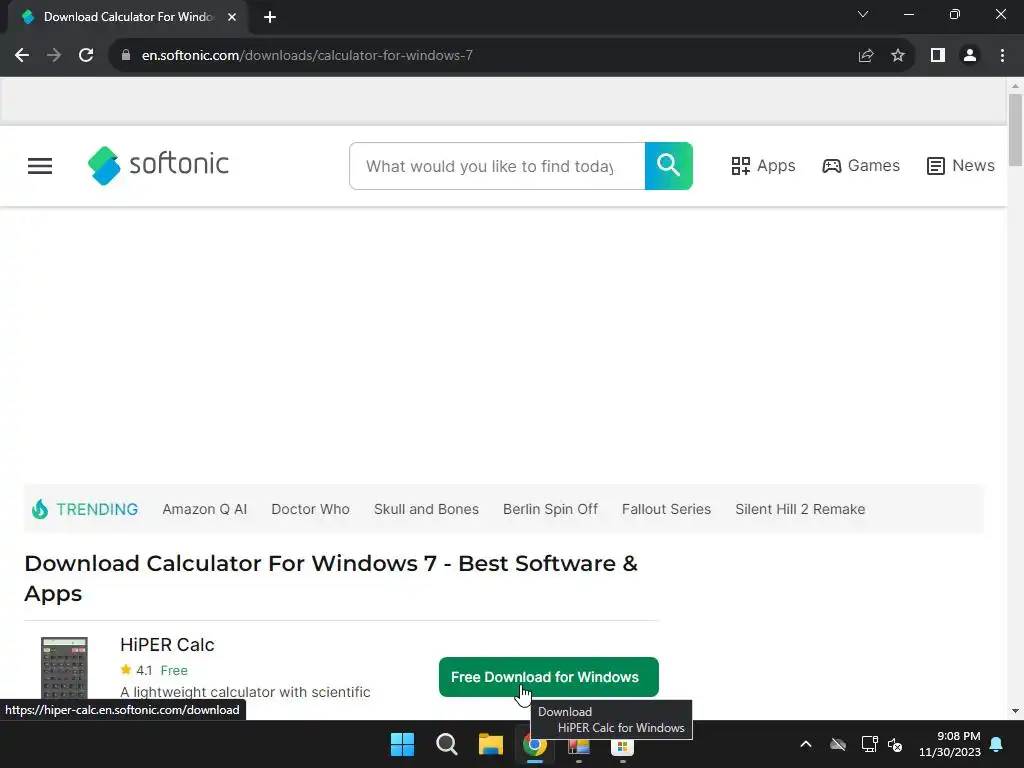The height and width of the screenshot is (768, 1024).
Task: Open the Microsoft Store taskbar icon
Action: 622,746
